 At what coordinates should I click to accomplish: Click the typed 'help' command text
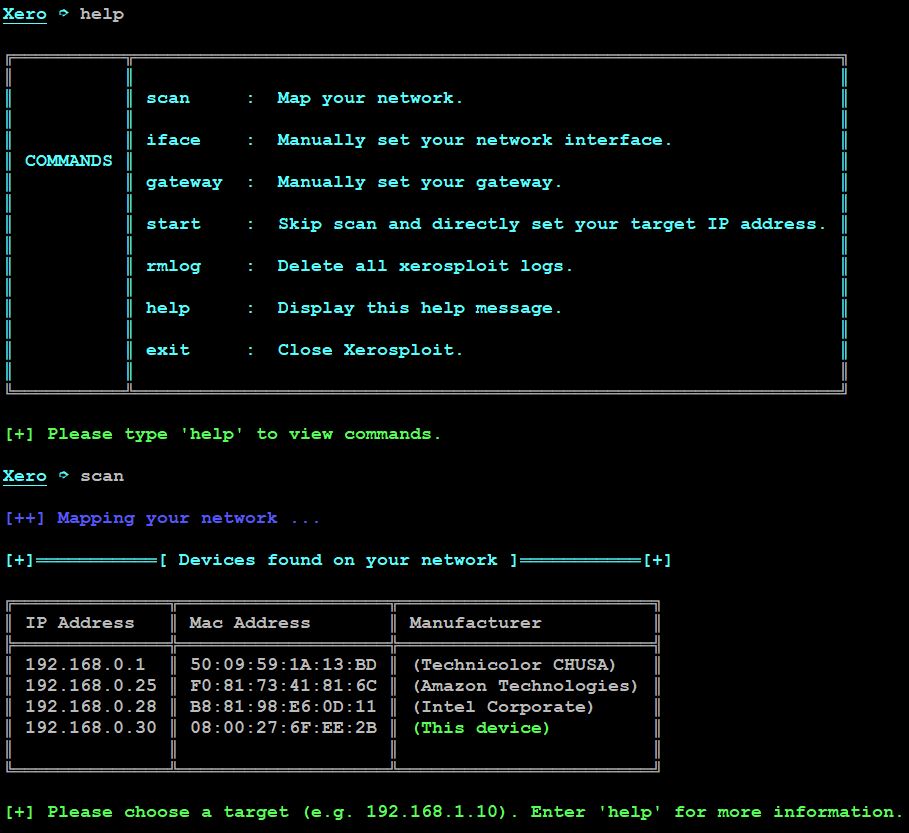point(102,14)
